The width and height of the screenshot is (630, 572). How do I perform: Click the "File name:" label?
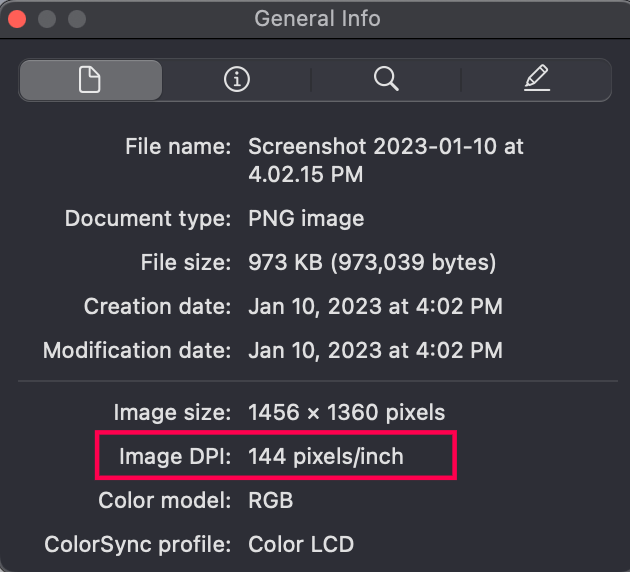(x=179, y=147)
